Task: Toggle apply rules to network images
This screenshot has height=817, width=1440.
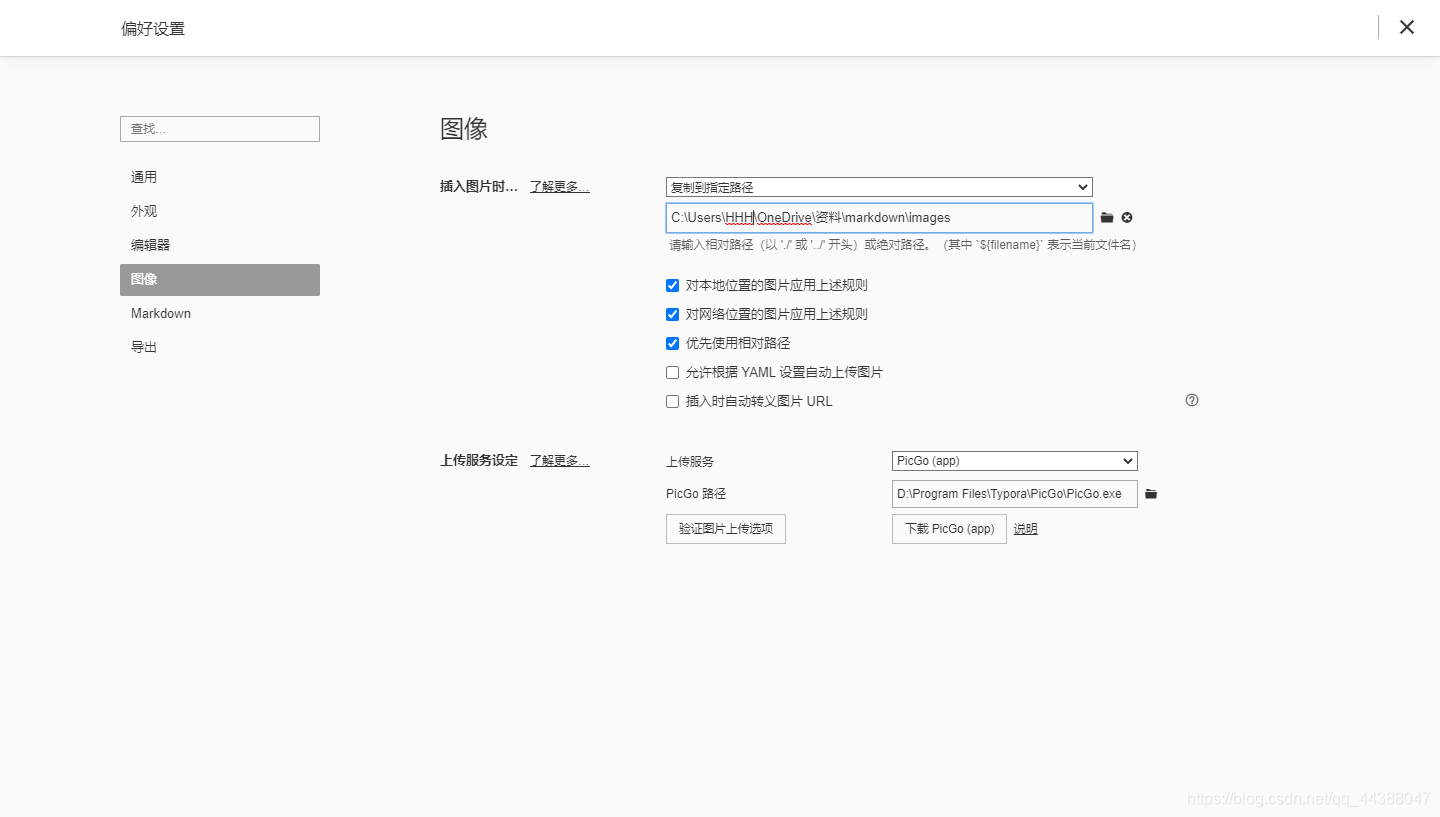Action: [x=672, y=314]
